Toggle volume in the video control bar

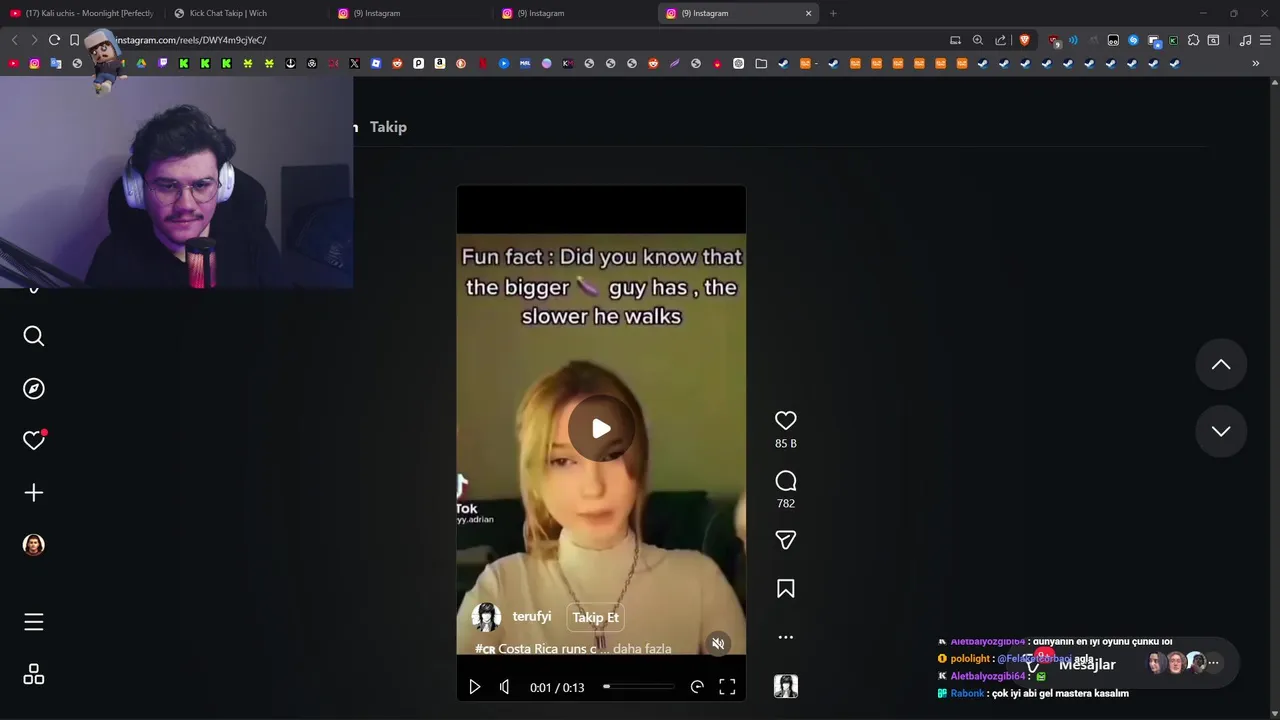(504, 687)
